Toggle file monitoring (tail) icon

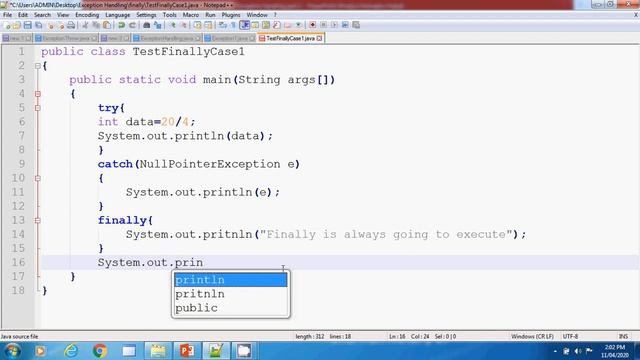point(299,25)
